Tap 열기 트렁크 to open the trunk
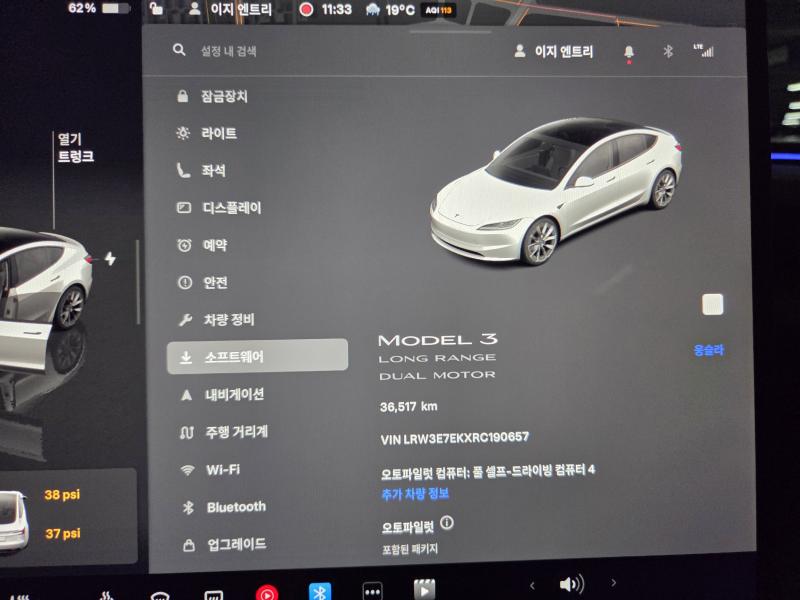The image size is (800, 600). coord(76,148)
